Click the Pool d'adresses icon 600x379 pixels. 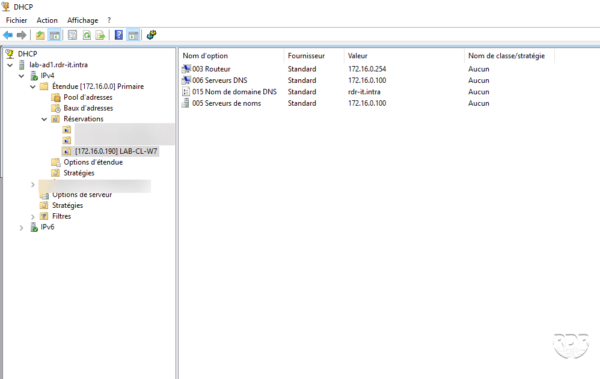[56, 97]
